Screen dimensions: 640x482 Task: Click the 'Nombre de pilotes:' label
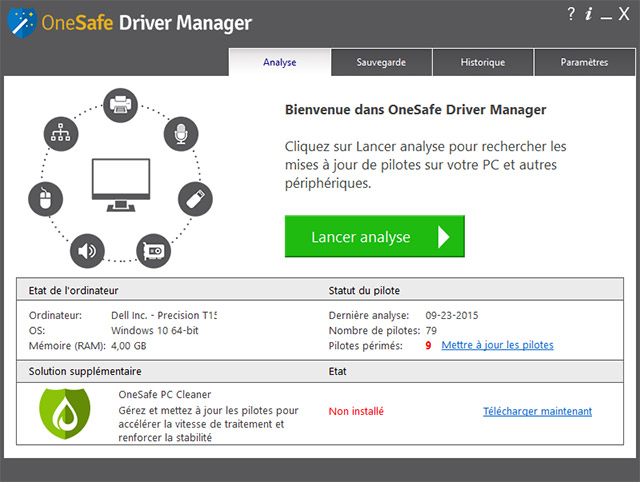coord(374,331)
